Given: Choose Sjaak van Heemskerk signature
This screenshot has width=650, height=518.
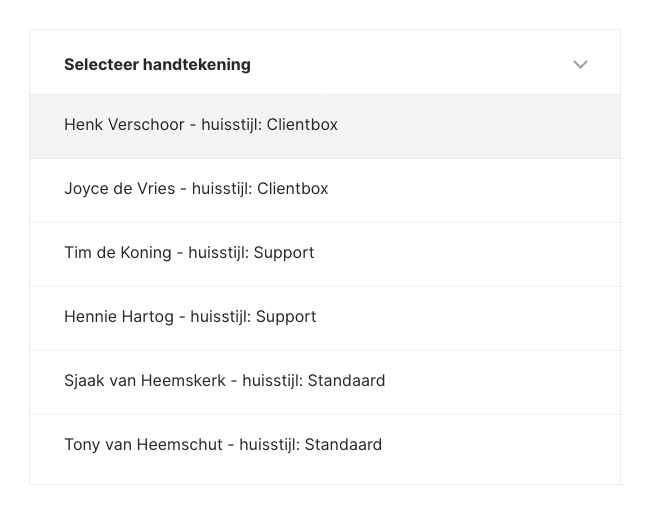Looking at the screenshot, I should pos(224,381).
